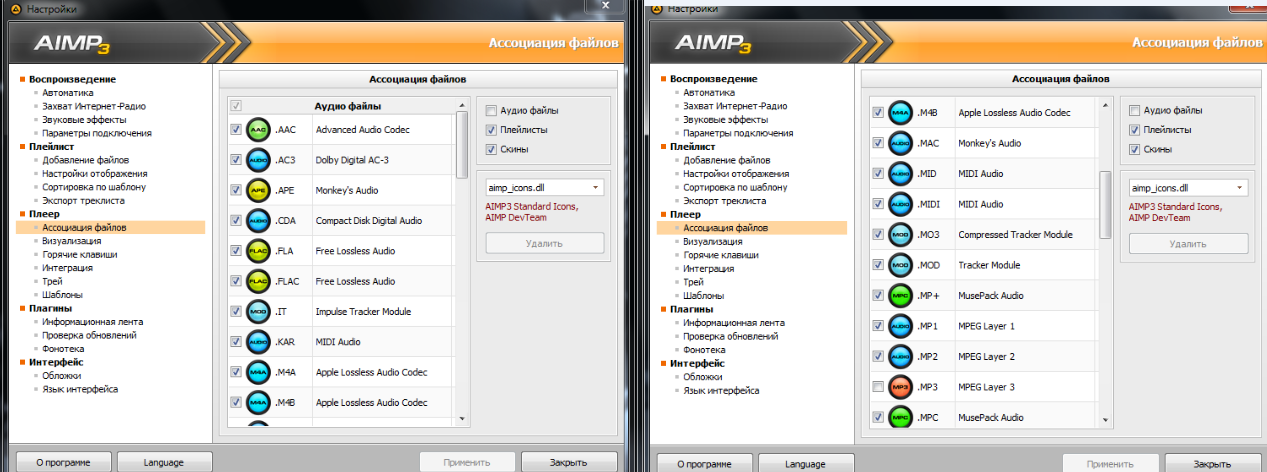Open 'Визуализация' in left window tree
The height and width of the screenshot is (472, 1267).
point(71,241)
